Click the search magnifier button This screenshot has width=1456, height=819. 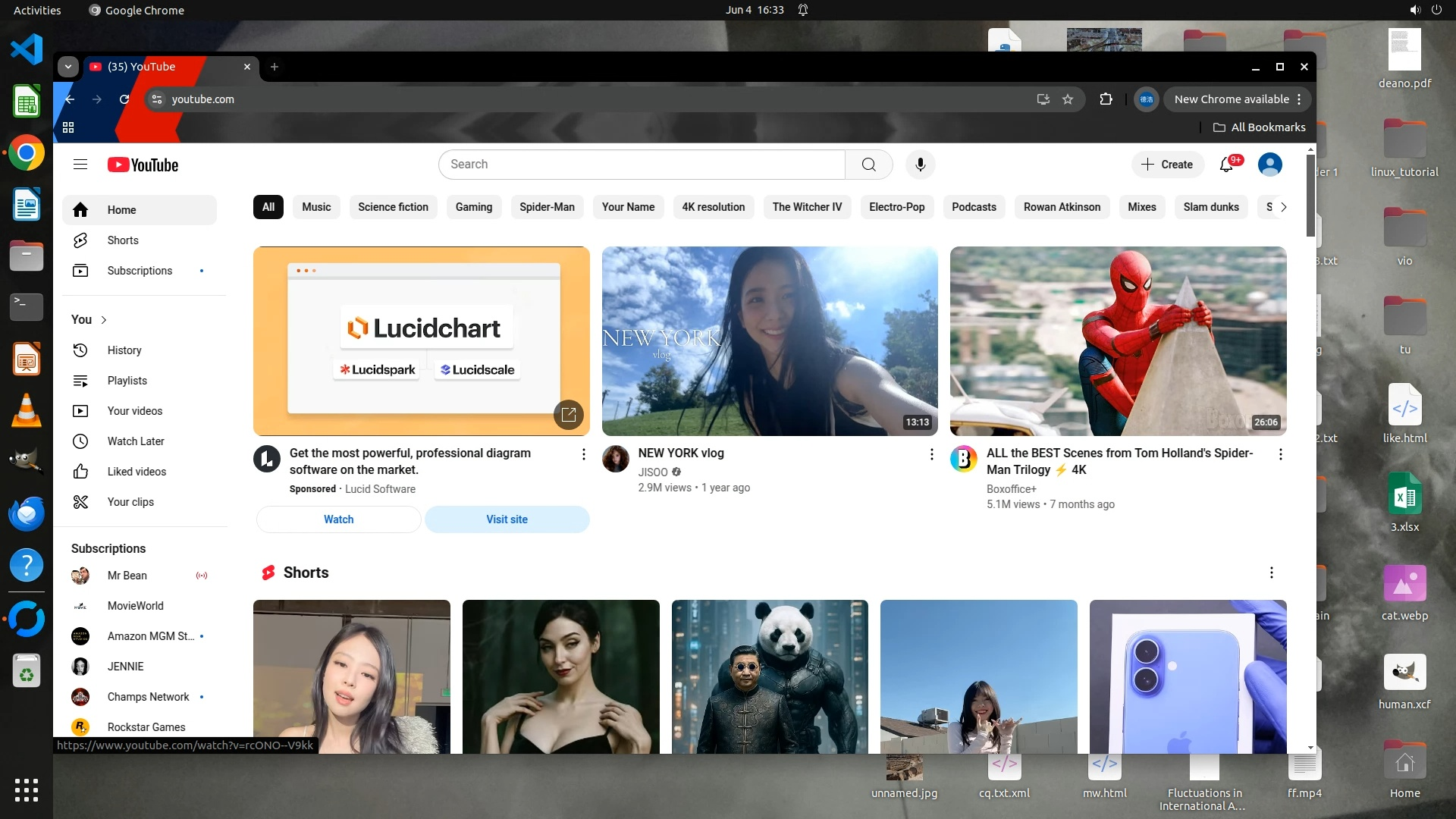pyautogui.click(x=869, y=165)
